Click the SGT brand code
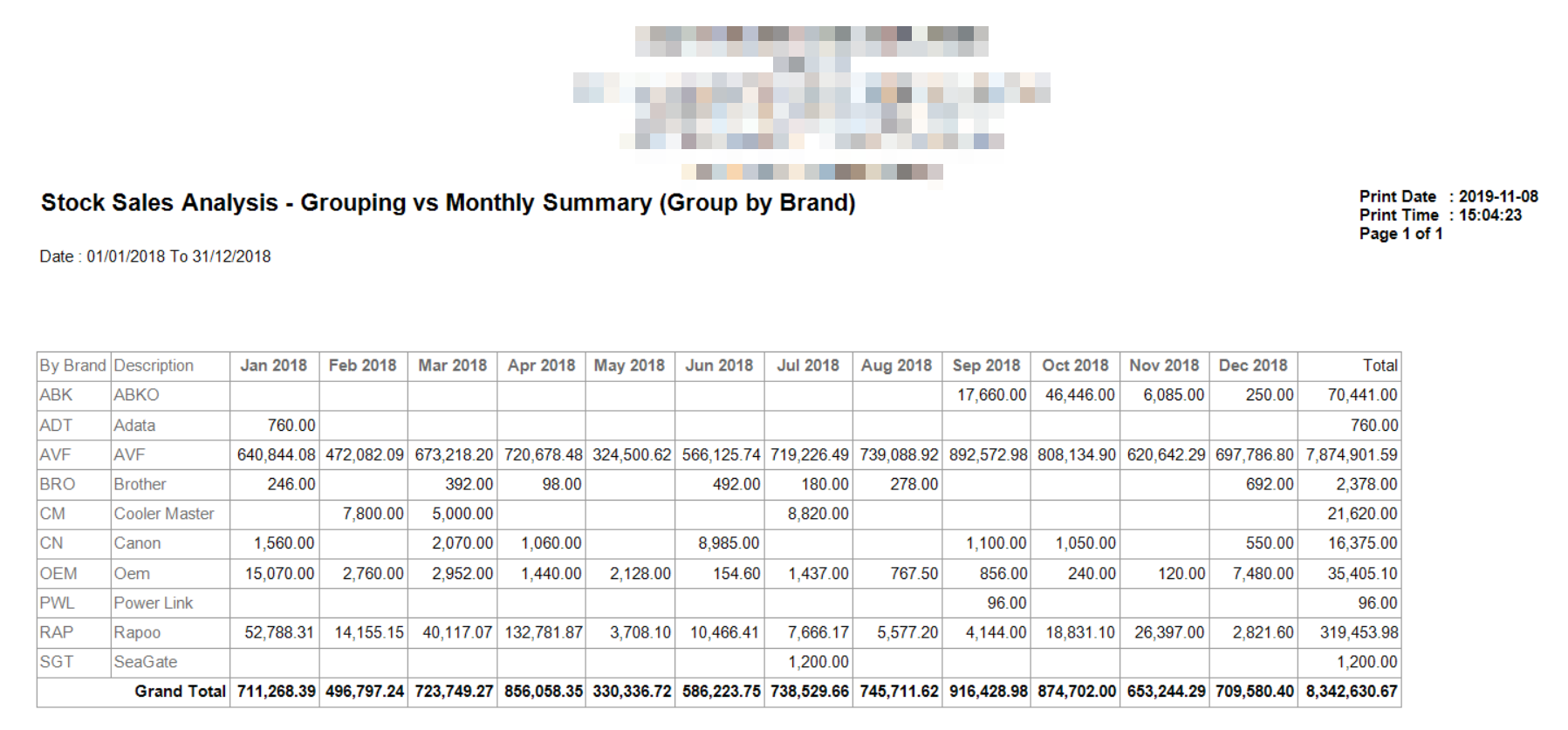Viewport: 1568px width, 730px height. click(56, 662)
